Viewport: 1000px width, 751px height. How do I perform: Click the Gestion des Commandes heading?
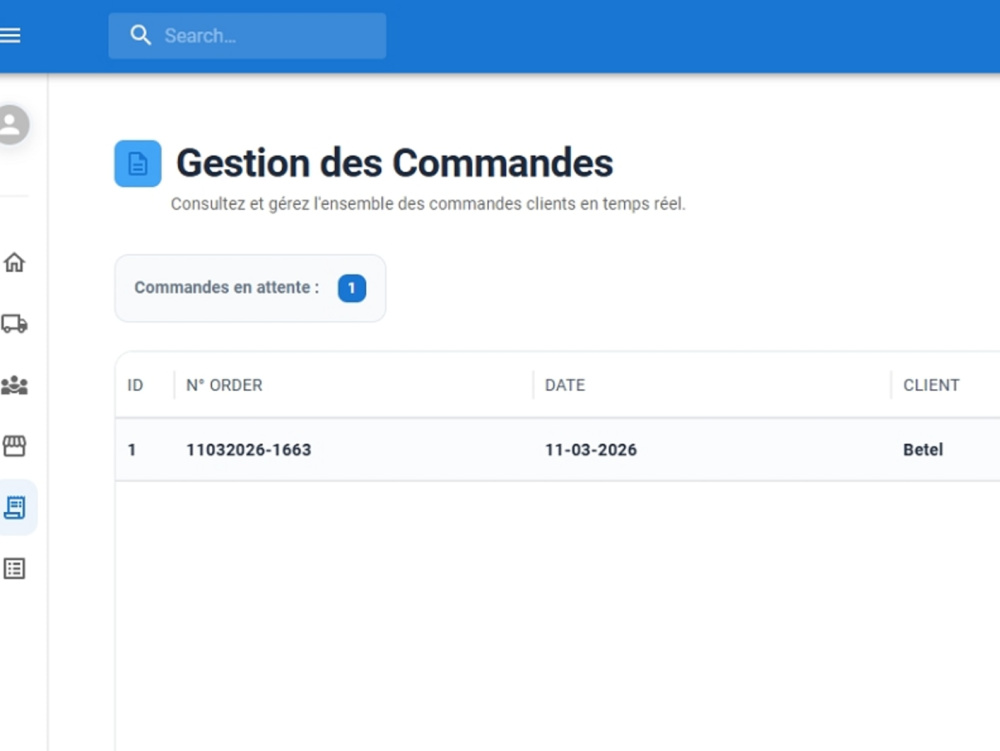[394, 163]
